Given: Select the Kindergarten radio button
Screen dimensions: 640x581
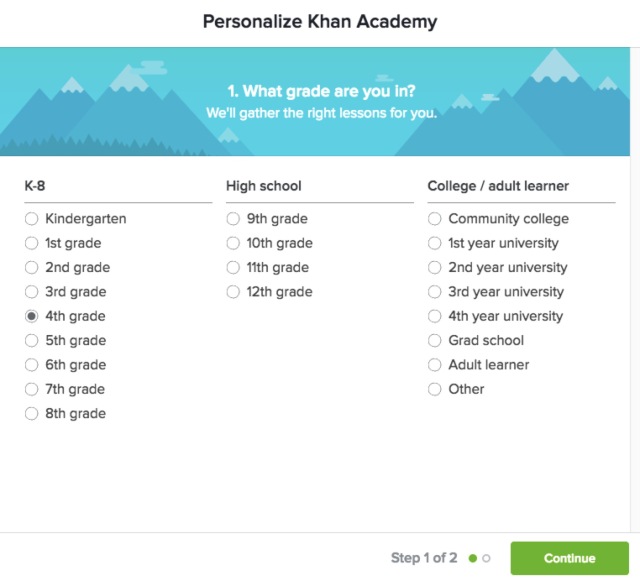Looking at the screenshot, I should pyautogui.click(x=32, y=219).
